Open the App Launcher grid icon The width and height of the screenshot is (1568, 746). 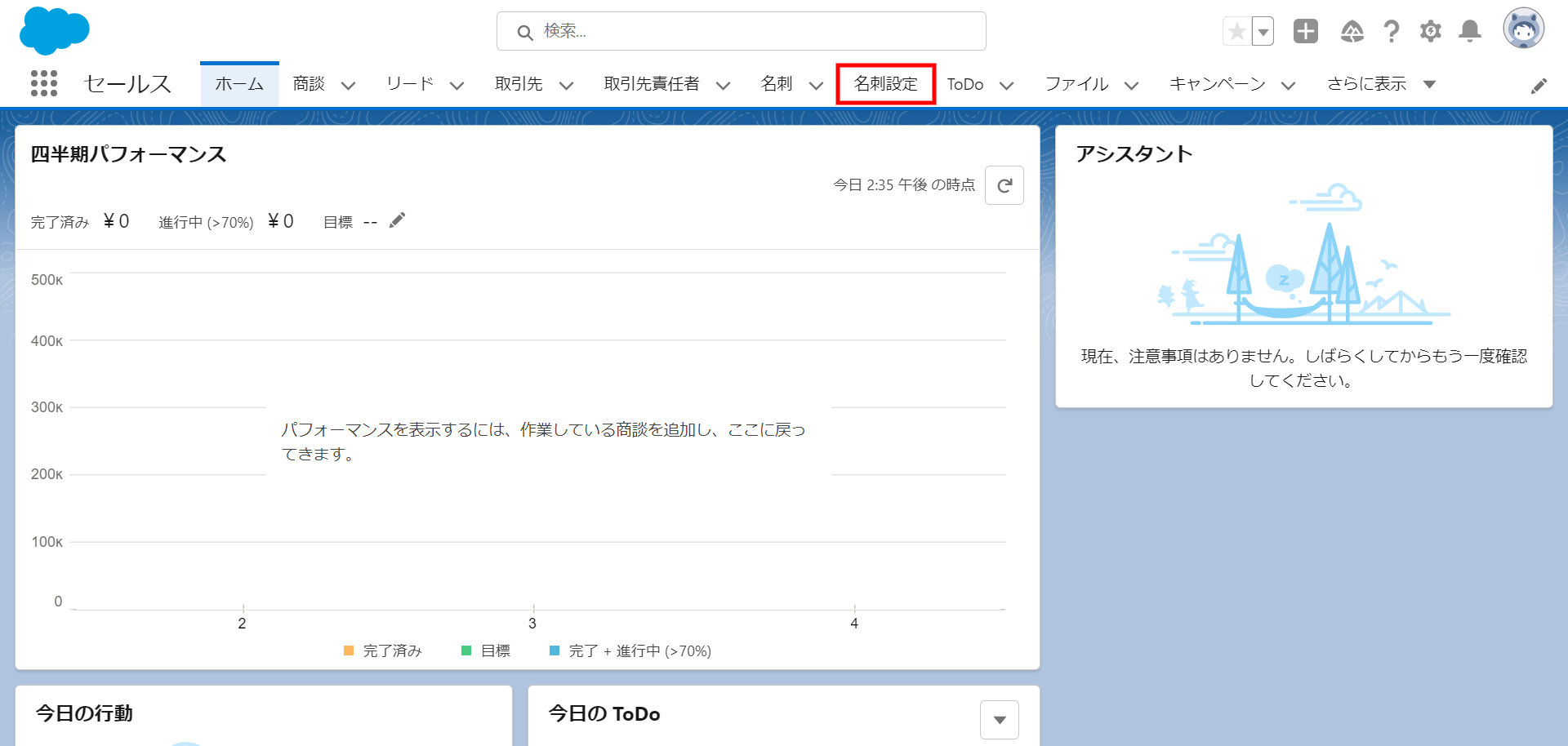tap(44, 83)
